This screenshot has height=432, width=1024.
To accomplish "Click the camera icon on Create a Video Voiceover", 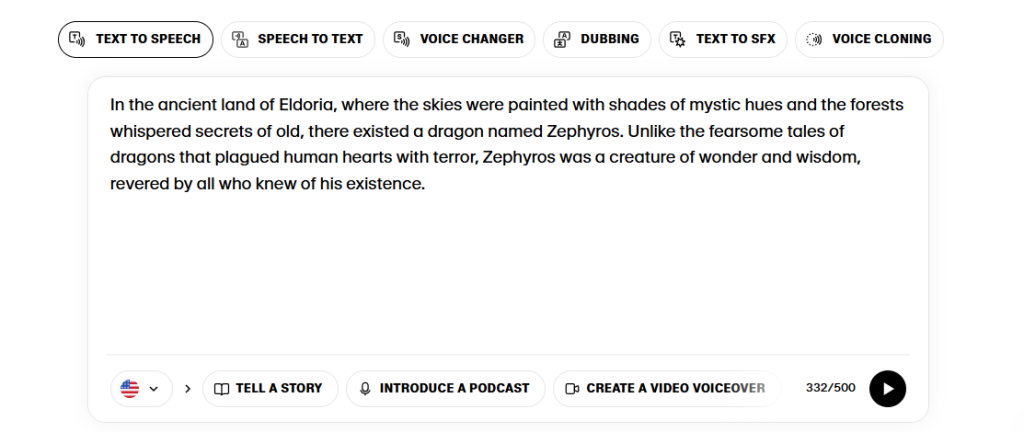I will [572, 389].
